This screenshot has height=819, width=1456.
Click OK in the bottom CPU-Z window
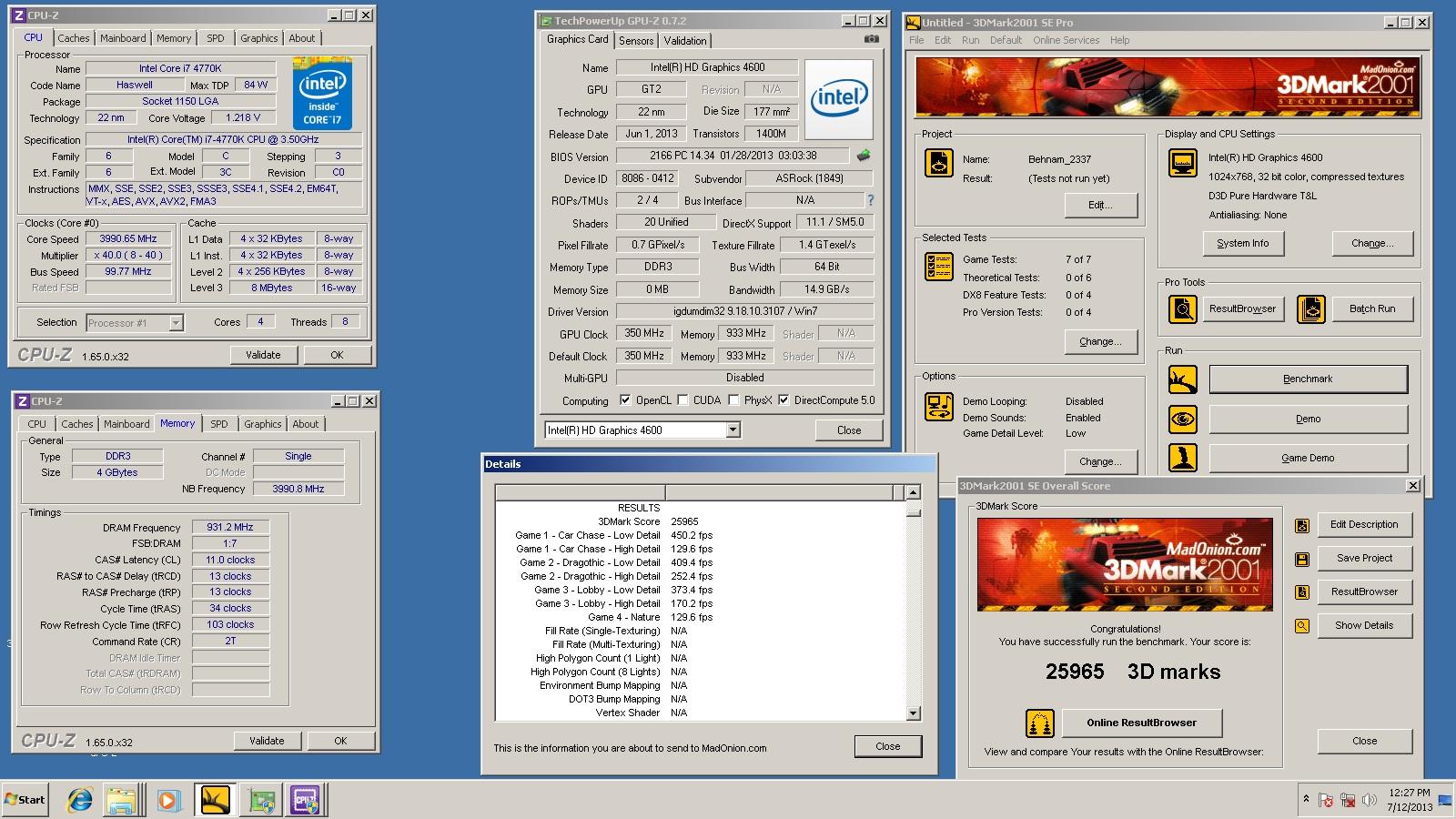(x=340, y=741)
